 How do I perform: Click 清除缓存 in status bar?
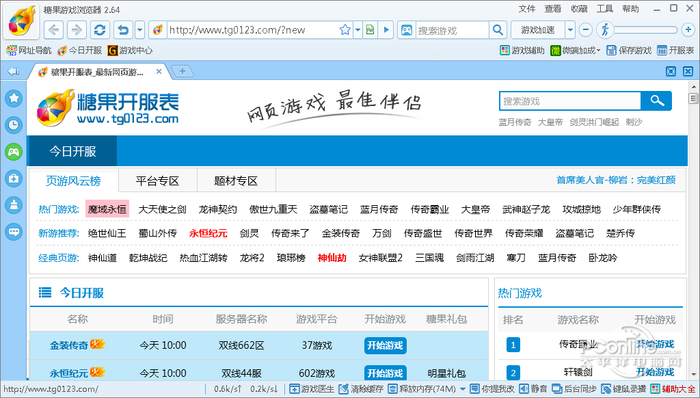click(x=361, y=389)
